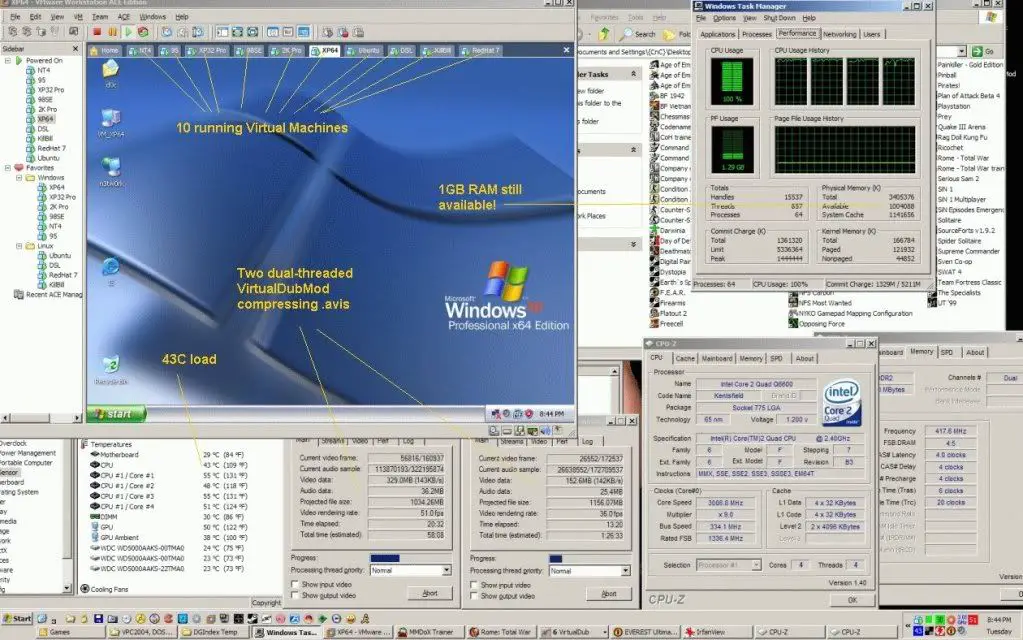Reset the virtual machine from VMware toolbar
Image resolution: width=1023 pixels, height=640 pixels.
[x=144, y=32]
